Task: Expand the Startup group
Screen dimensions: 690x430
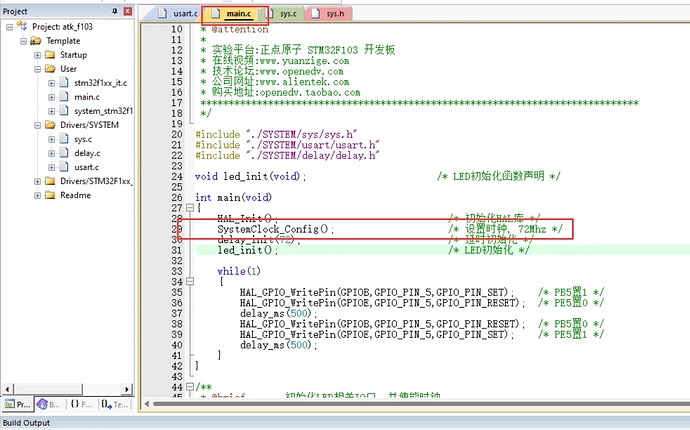Action: (x=36, y=55)
